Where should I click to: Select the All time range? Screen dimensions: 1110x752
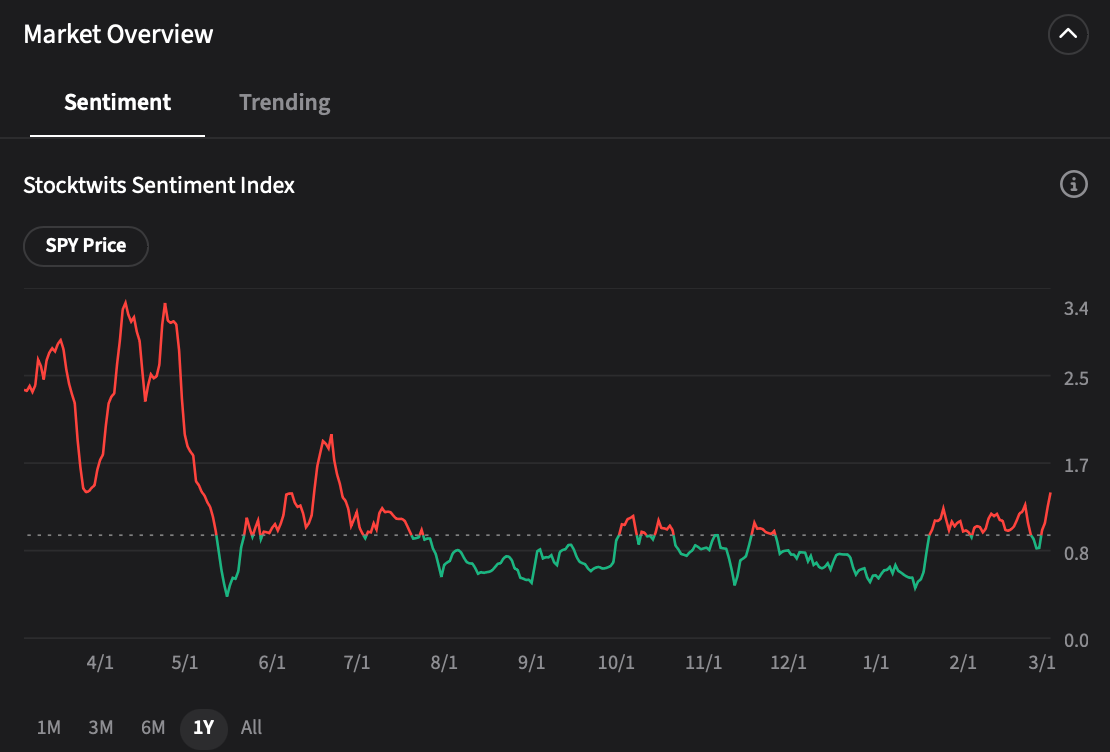tap(251, 727)
